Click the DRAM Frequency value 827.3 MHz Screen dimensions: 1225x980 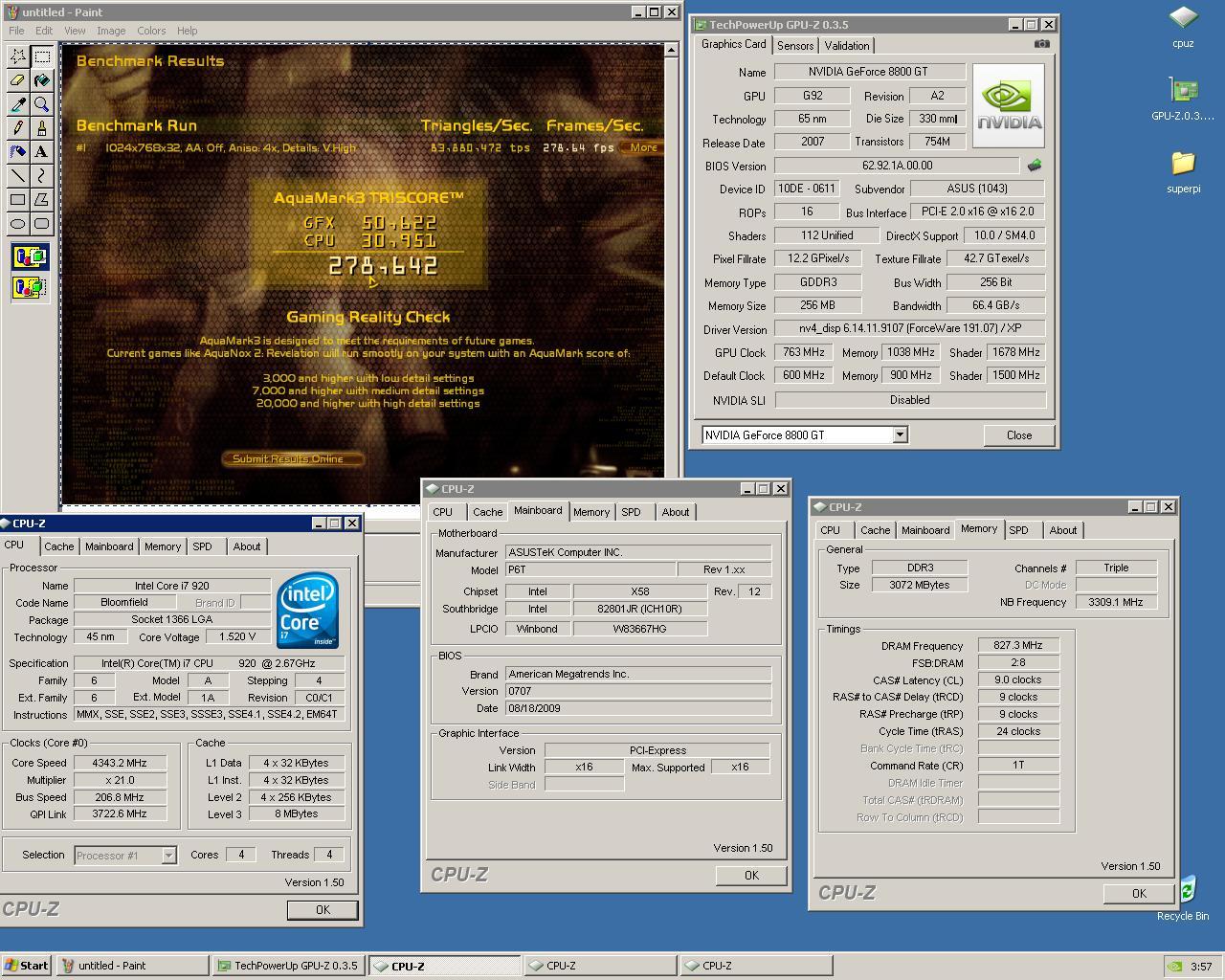click(1018, 646)
